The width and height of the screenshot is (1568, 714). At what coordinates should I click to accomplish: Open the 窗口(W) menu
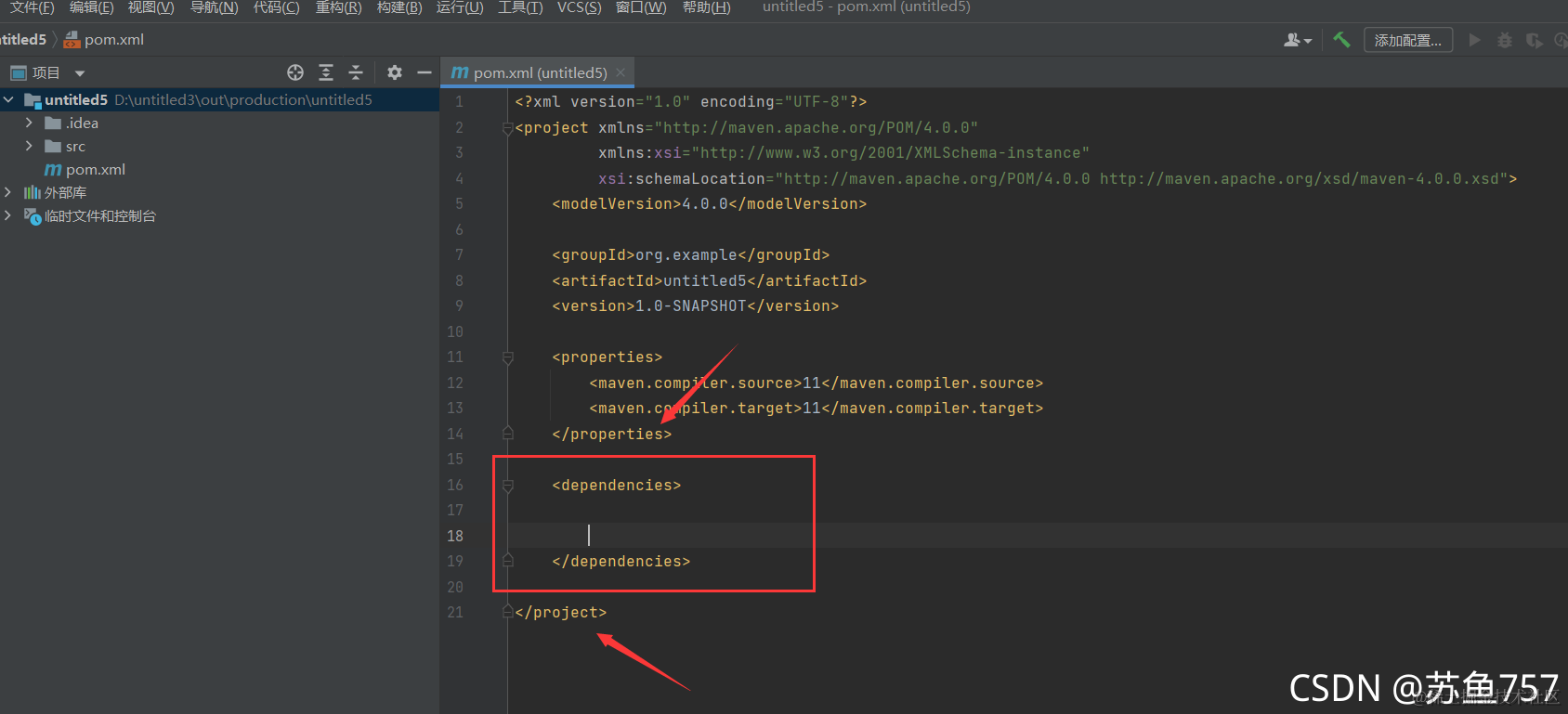click(x=641, y=7)
